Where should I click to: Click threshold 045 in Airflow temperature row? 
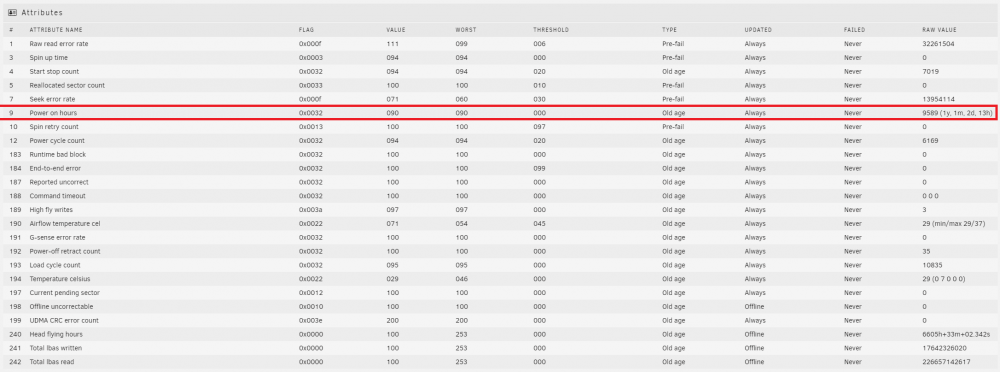pos(539,223)
